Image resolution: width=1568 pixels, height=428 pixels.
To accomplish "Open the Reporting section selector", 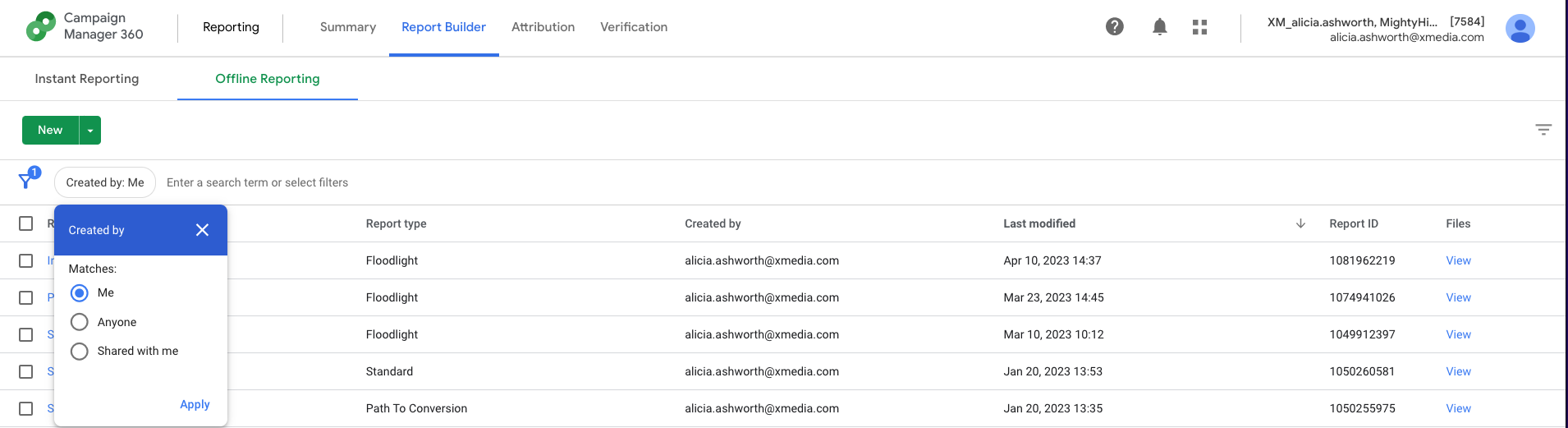I will (x=231, y=27).
